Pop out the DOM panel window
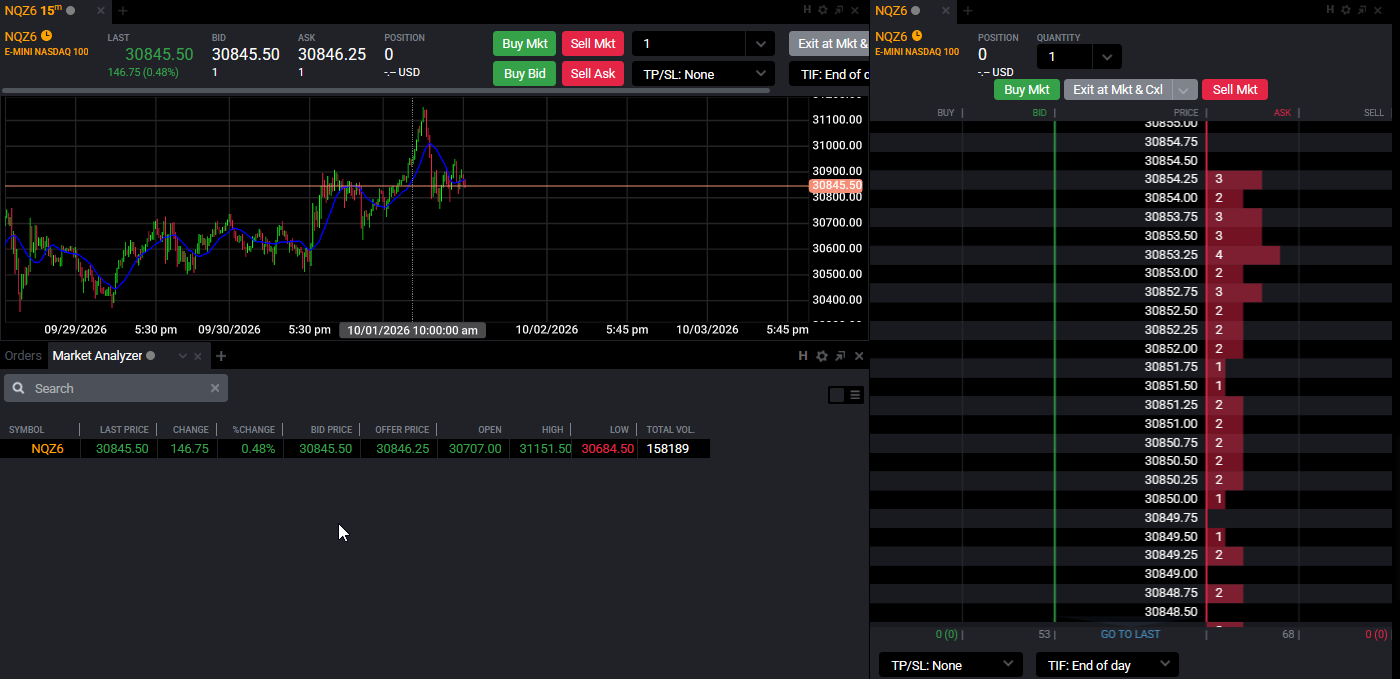 pyautogui.click(x=1363, y=10)
